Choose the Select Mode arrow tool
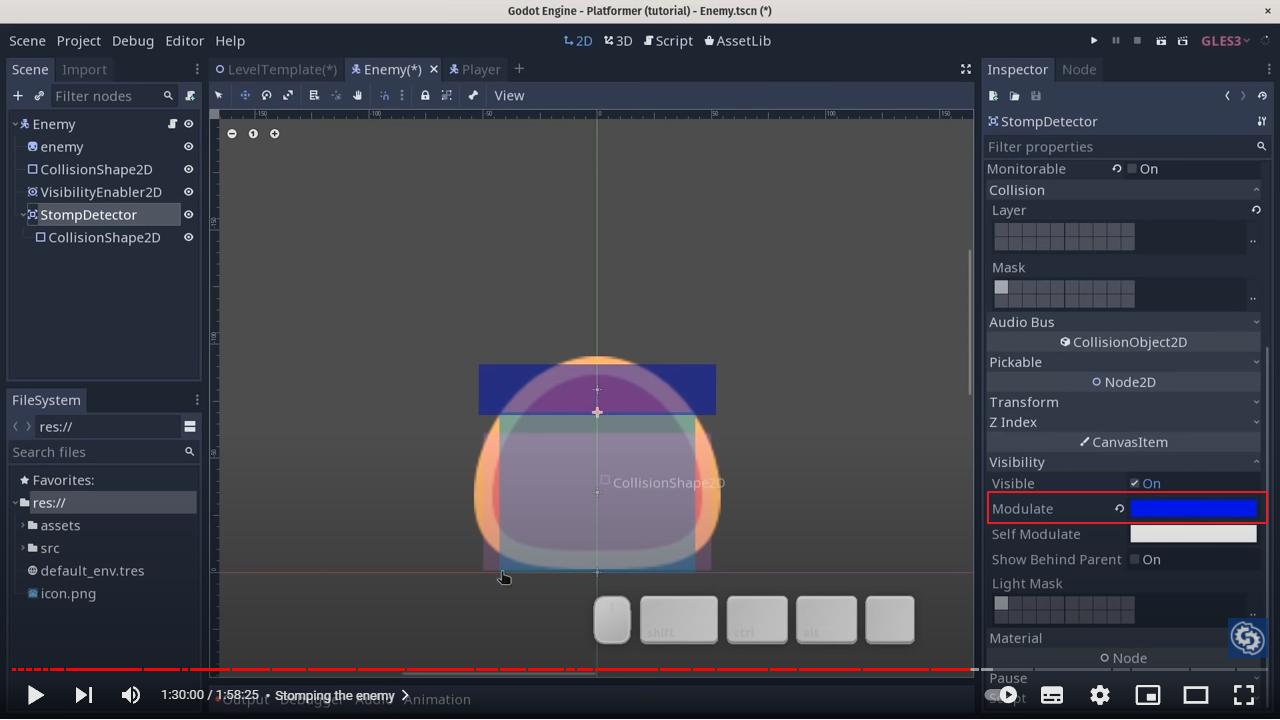1280x720 pixels. pyautogui.click(x=219, y=96)
